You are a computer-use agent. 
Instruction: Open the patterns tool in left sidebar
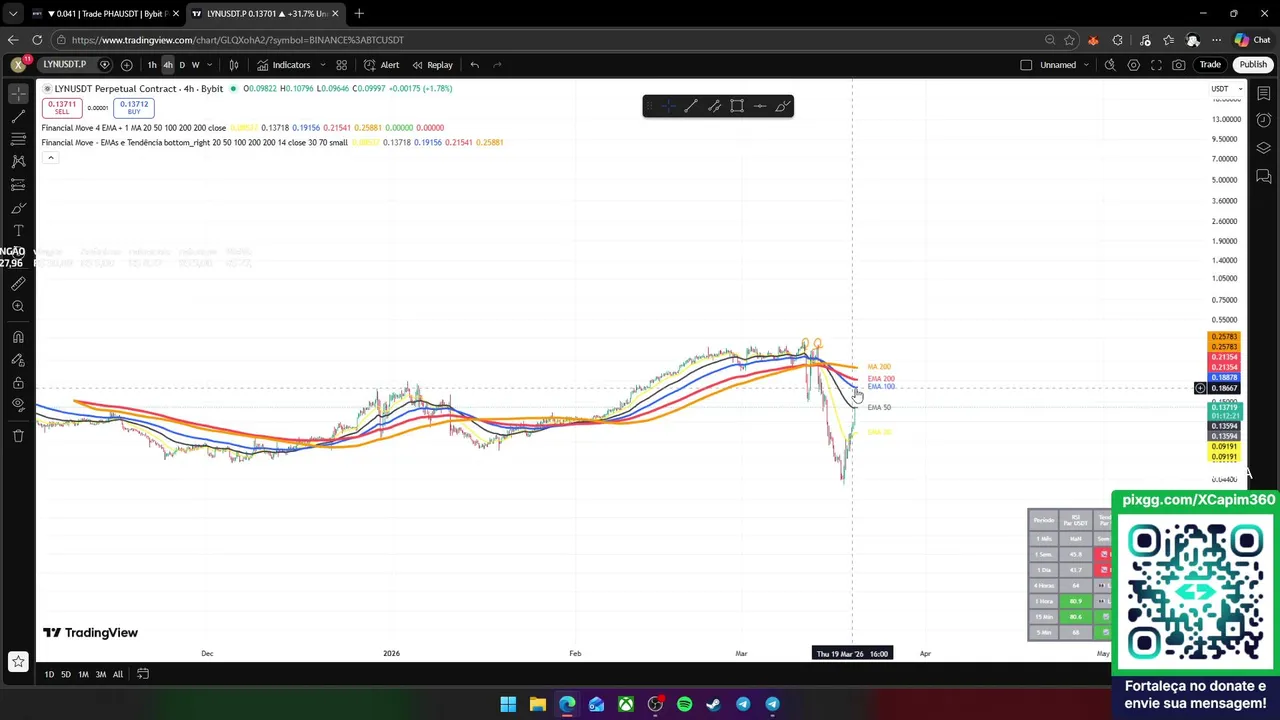pos(18,161)
